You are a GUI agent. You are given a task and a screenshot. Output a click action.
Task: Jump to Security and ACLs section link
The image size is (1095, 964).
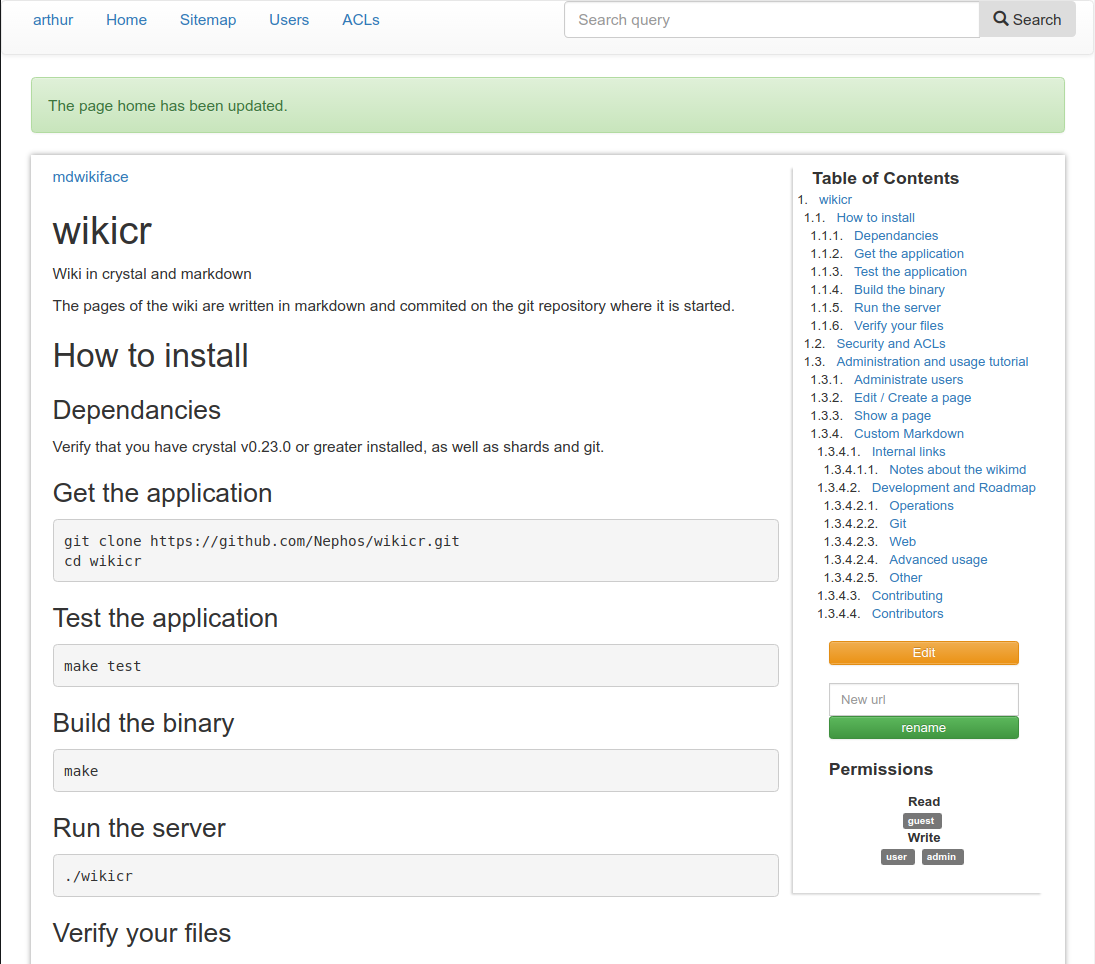tap(891, 344)
